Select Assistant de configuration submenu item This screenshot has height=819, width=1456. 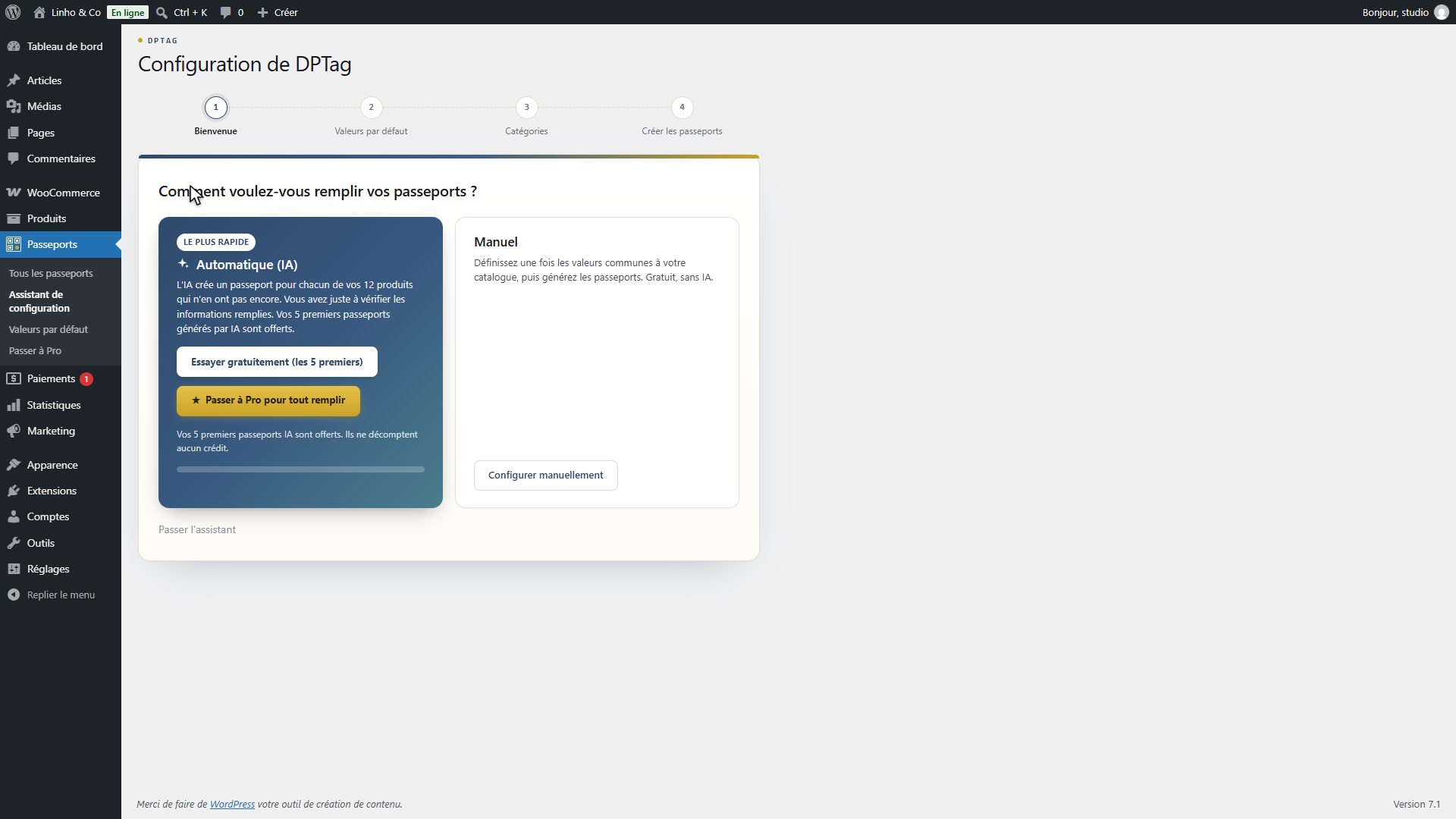[x=39, y=301]
